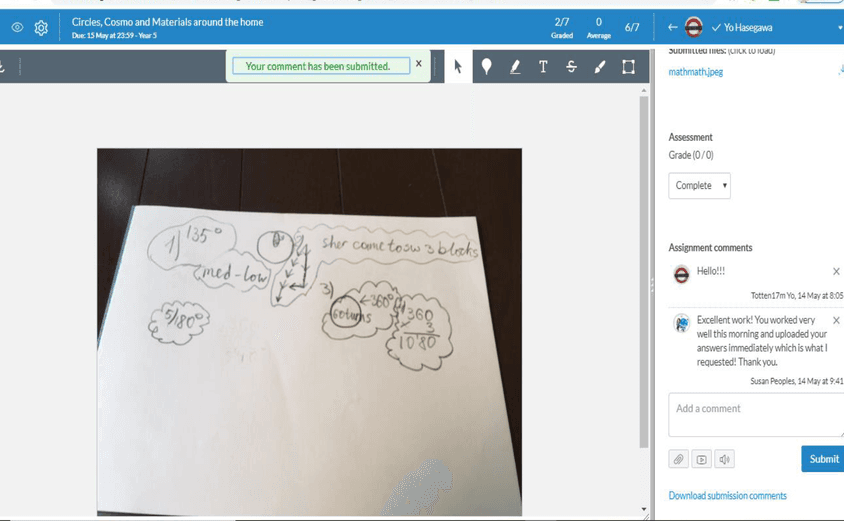Image resolution: width=844 pixels, height=521 pixels.
Task: Expand the Yo Hasegawa student list dropdown
Action: point(839,28)
